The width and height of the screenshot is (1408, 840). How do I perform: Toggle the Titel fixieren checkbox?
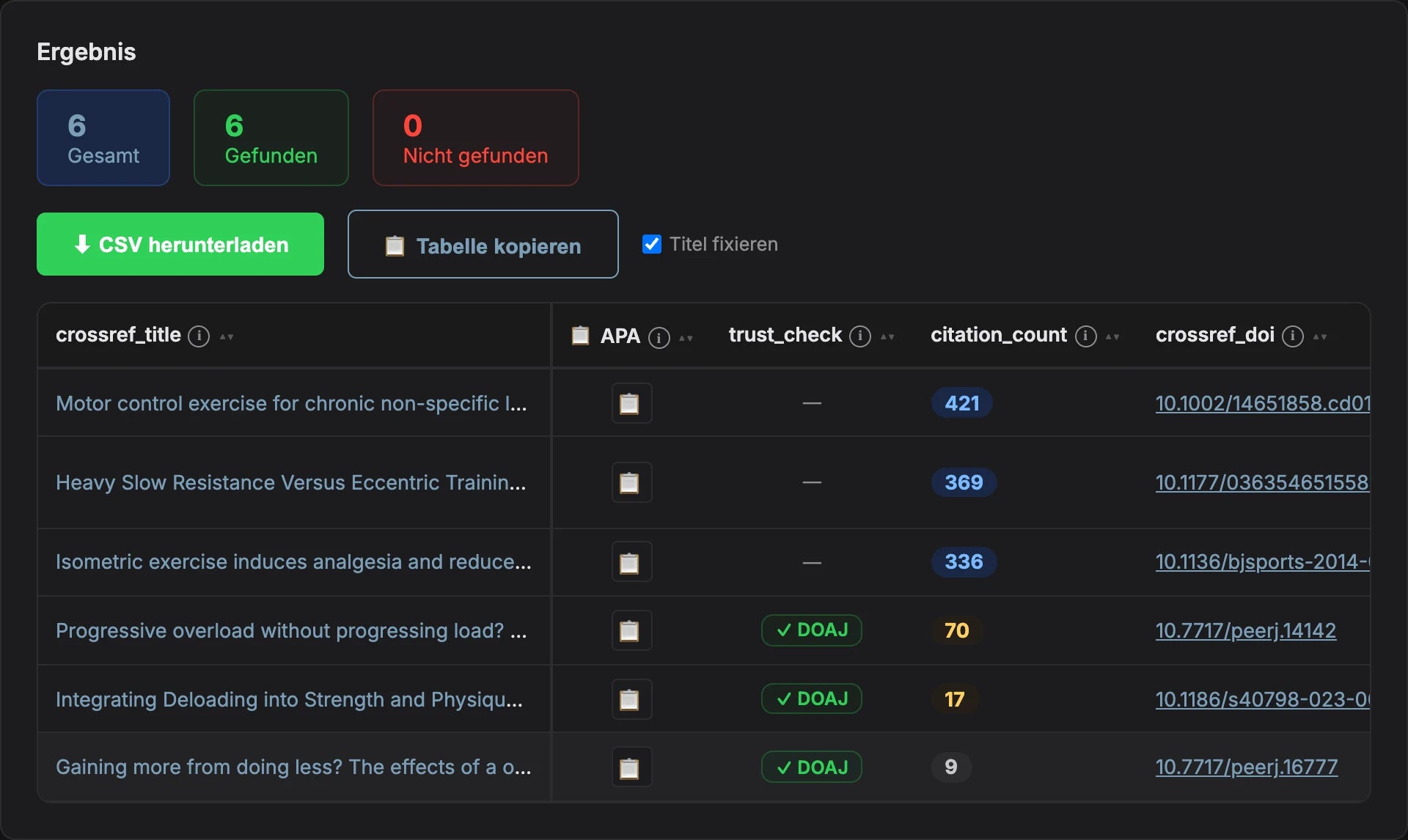click(652, 244)
